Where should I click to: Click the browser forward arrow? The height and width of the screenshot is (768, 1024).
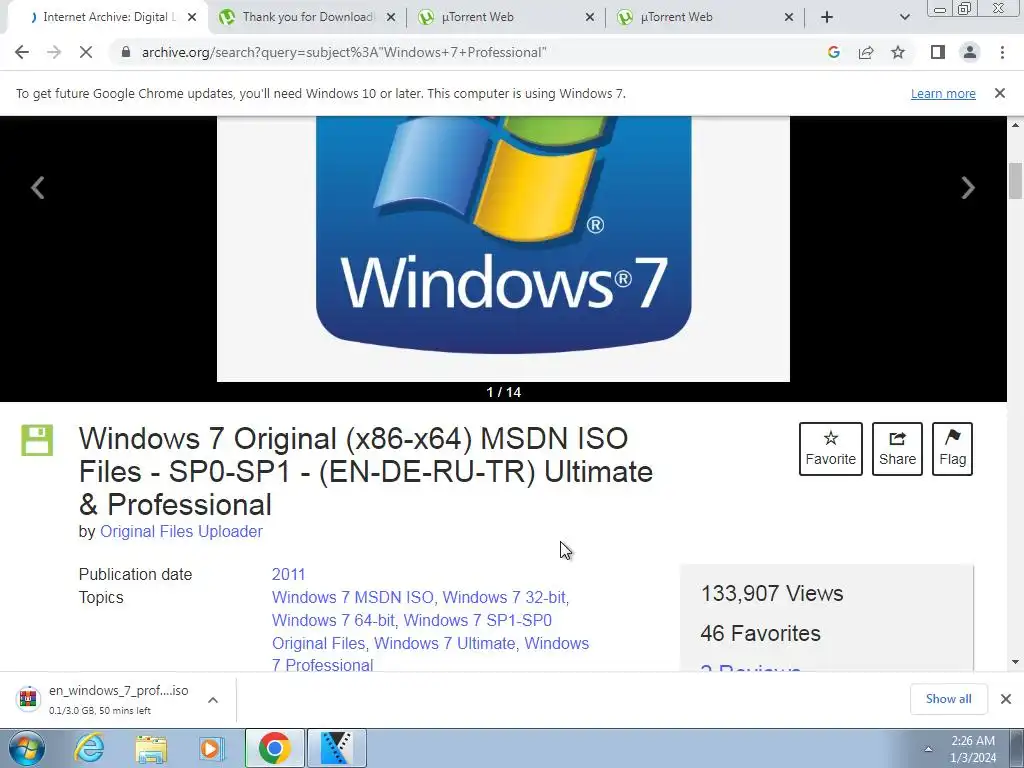[54, 52]
